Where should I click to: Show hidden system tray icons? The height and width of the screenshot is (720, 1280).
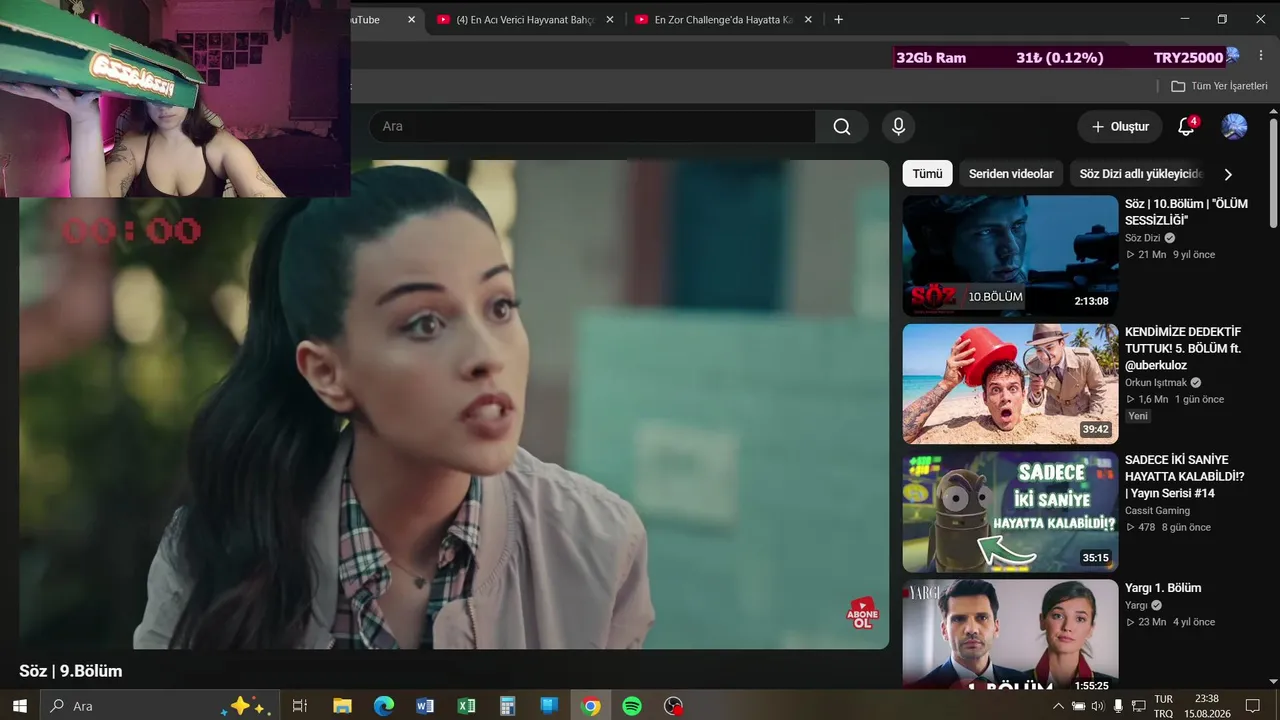[x=1059, y=706]
